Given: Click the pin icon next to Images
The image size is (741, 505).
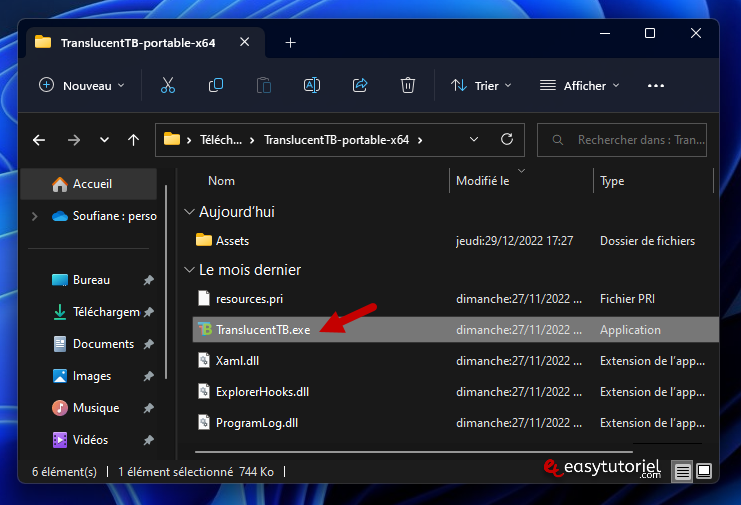Looking at the screenshot, I should click(148, 376).
